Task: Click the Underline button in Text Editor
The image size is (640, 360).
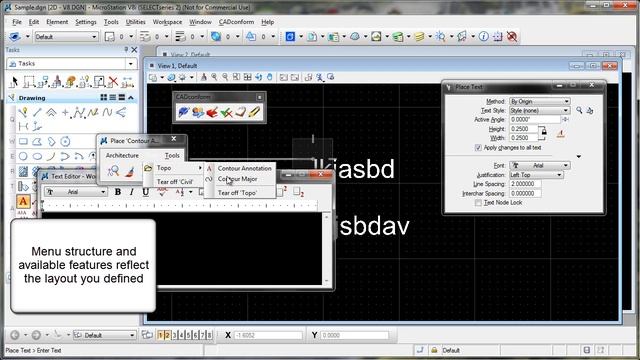Action: click(145, 192)
